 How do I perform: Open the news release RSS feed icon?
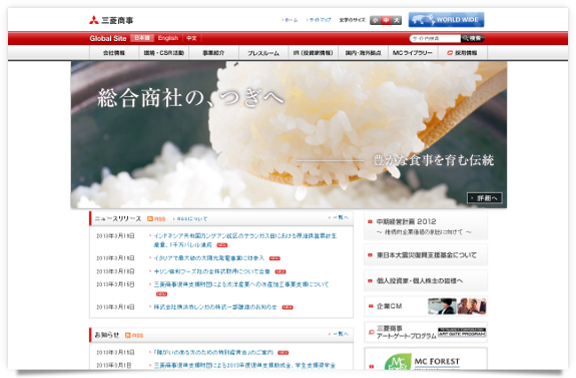point(150,219)
